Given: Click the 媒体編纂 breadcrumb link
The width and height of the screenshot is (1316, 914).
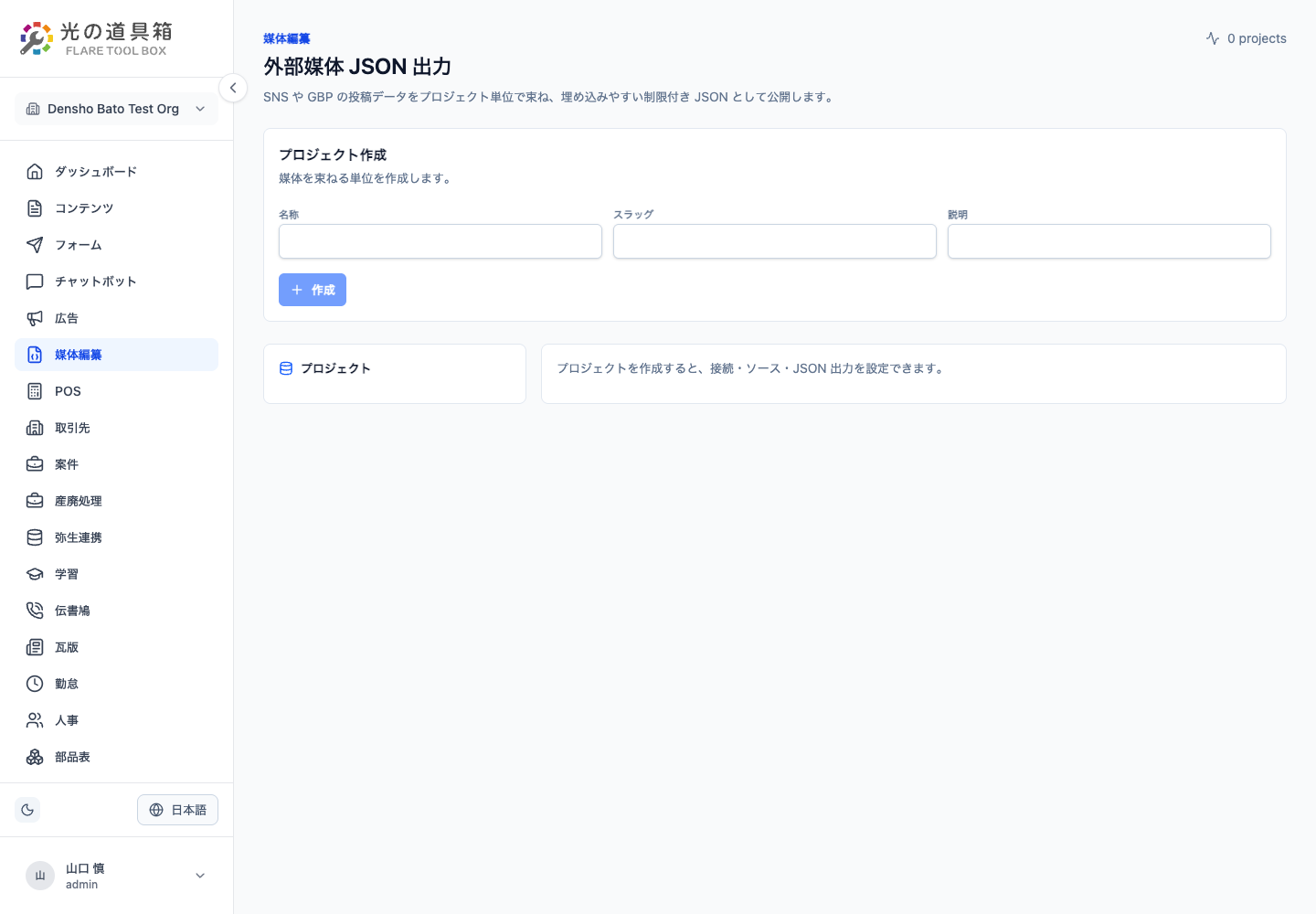Looking at the screenshot, I should (x=287, y=38).
